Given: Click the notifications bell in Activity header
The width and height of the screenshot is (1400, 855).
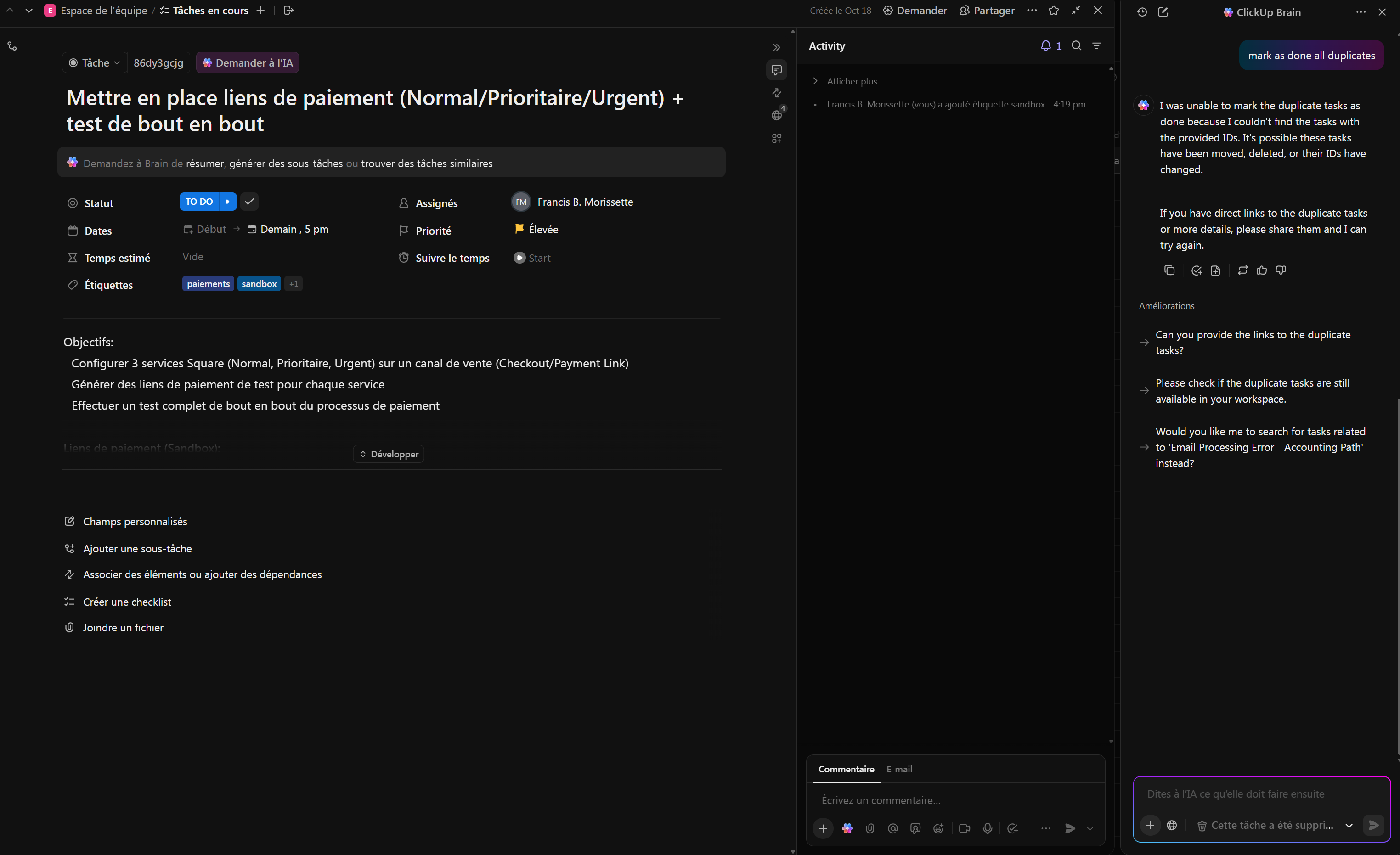Looking at the screenshot, I should coord(1045,45).
